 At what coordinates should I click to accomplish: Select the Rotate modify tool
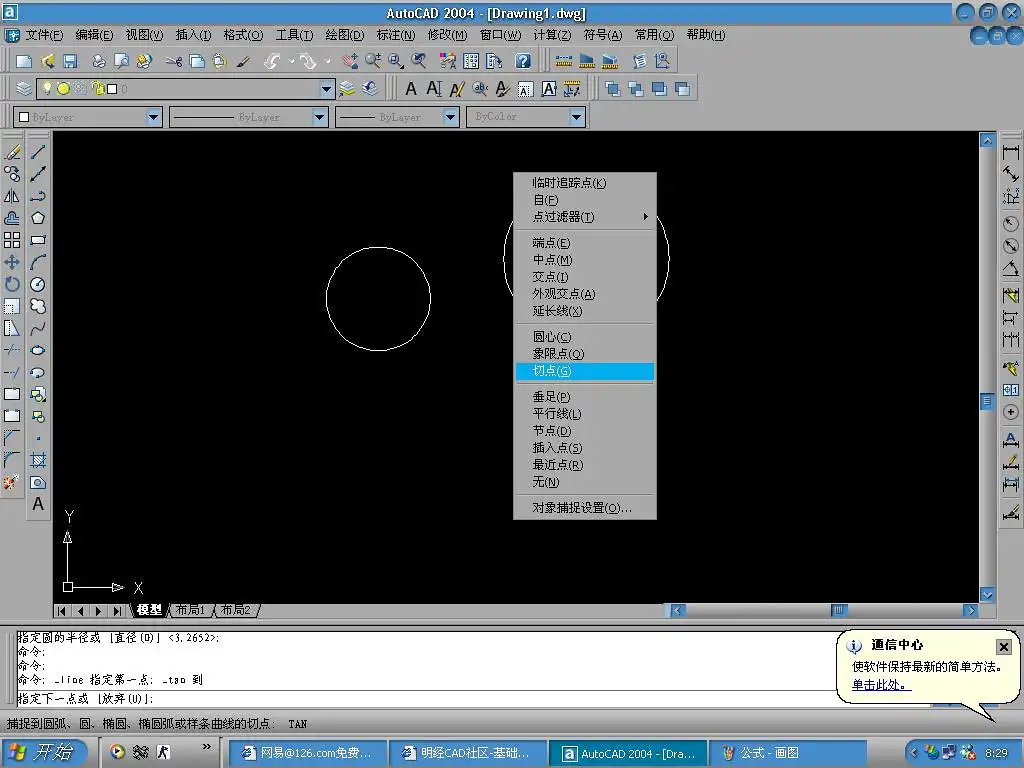(12, 284)
